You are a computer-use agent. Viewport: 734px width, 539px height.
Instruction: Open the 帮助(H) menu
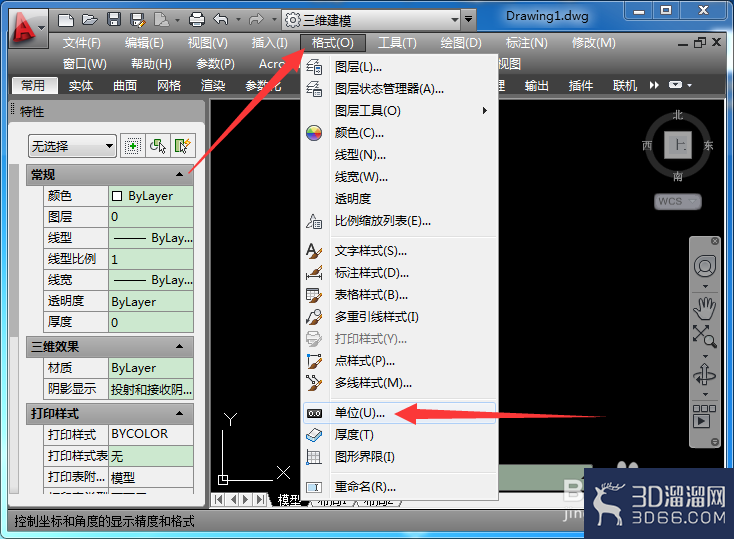point(151,64)
